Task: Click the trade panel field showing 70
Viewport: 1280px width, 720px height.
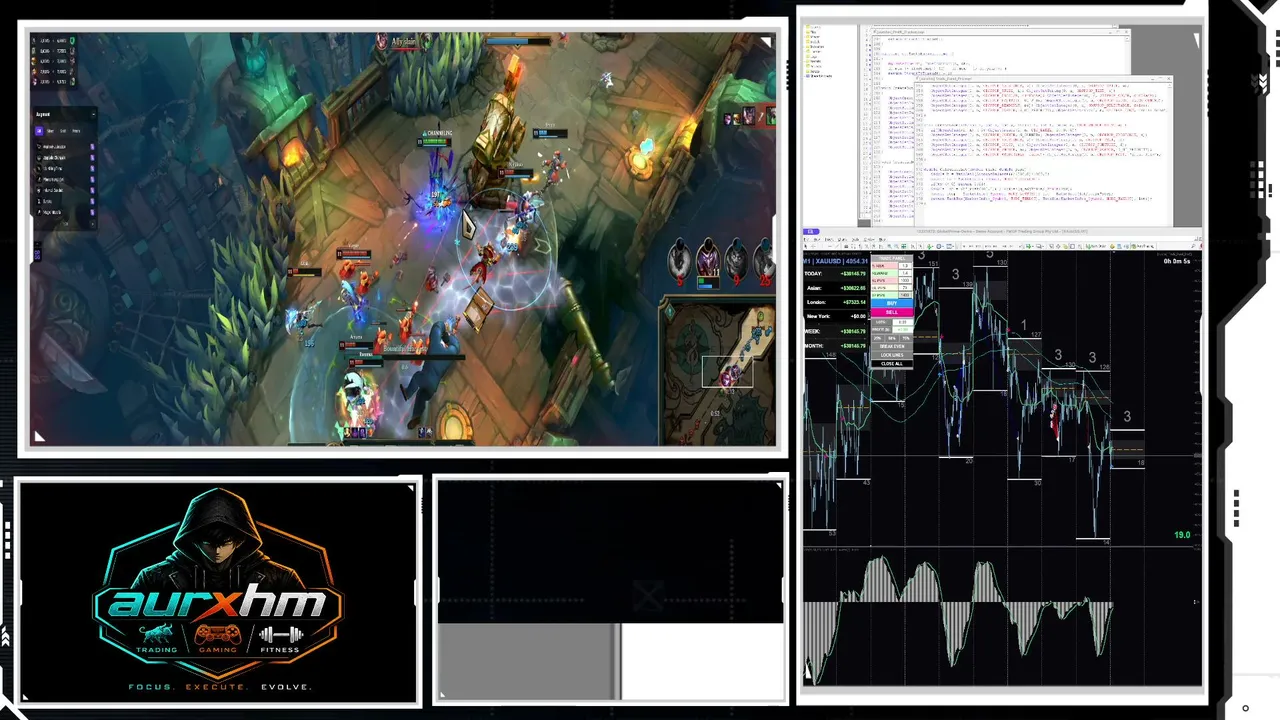Action: (904, 288)
